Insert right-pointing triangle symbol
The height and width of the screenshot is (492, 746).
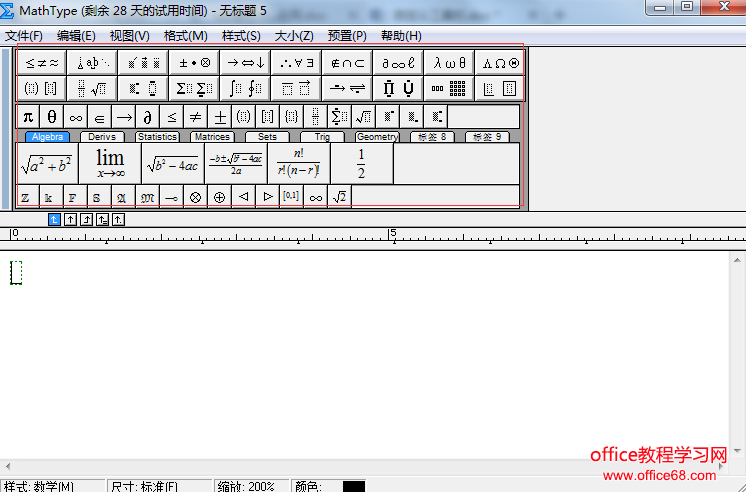point(267,197)
